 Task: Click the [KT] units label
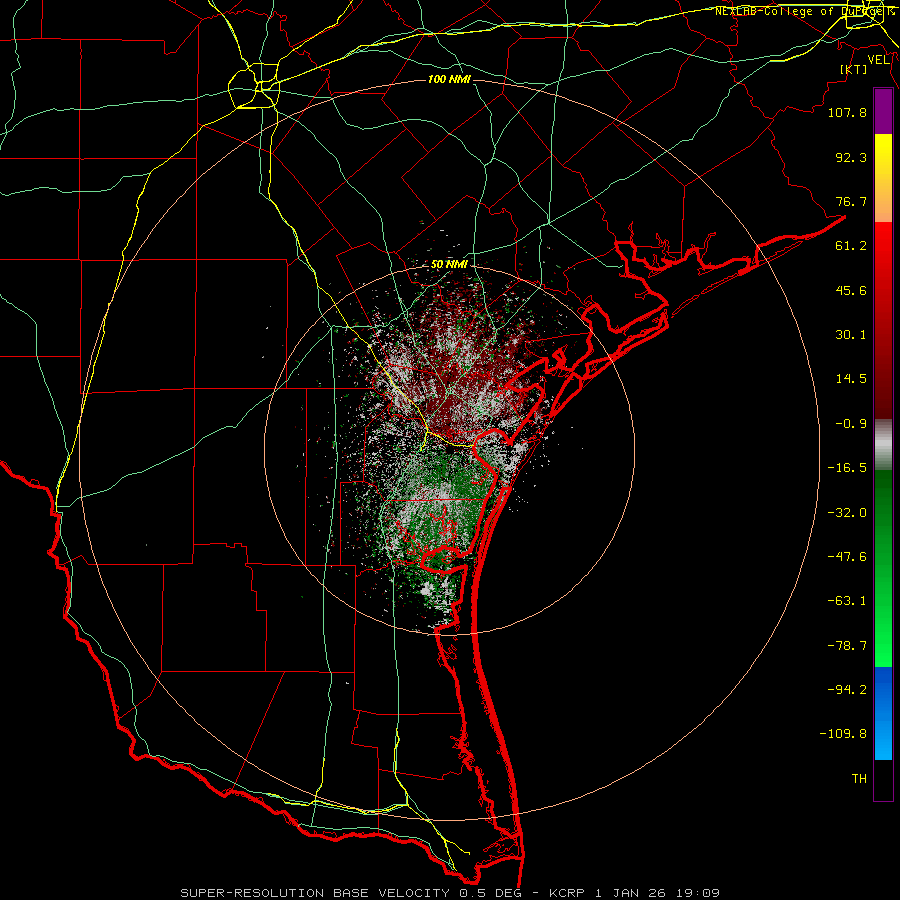click(x=854, y=69)
